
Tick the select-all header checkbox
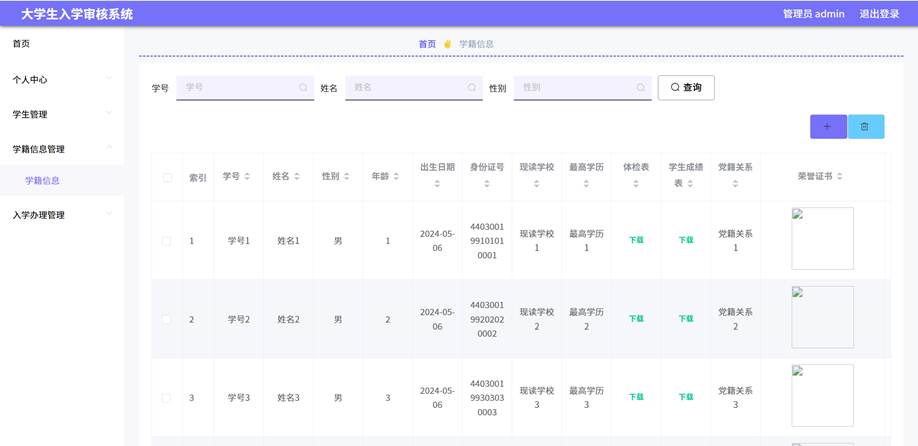pyautogui.click(x=167, y=177)
